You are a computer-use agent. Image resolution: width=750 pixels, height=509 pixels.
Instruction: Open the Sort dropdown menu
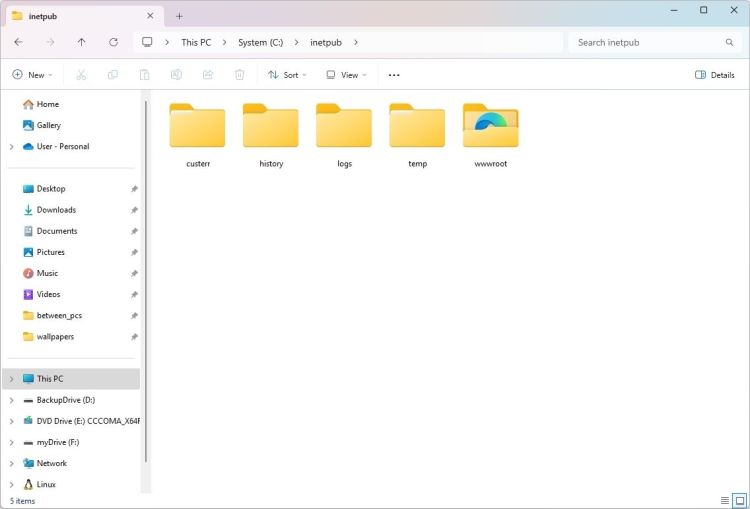pyautogui.click(x=287, y=75)
